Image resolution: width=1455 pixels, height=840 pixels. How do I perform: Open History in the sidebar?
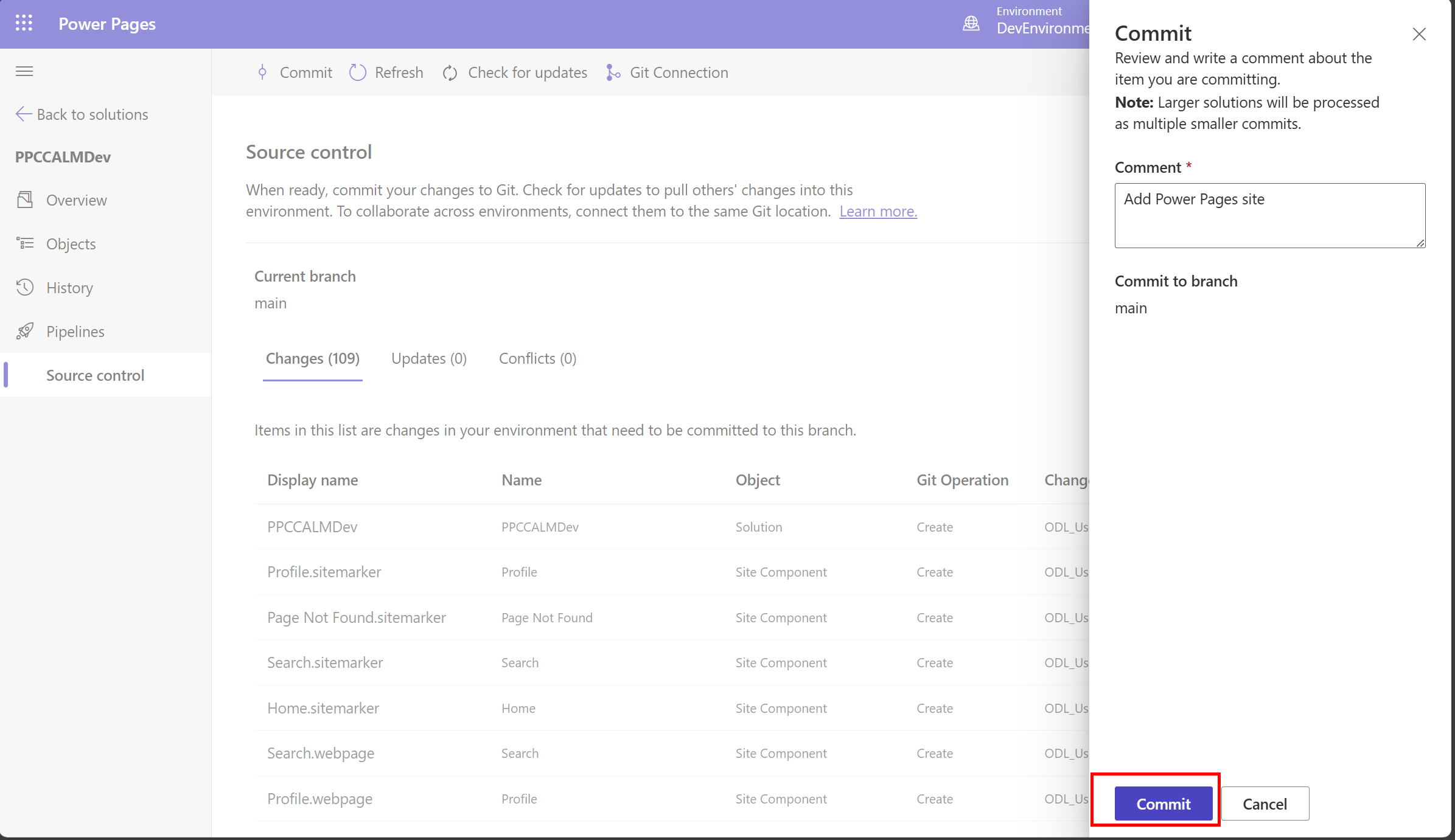pyautogui.click(x=69, y=288)
